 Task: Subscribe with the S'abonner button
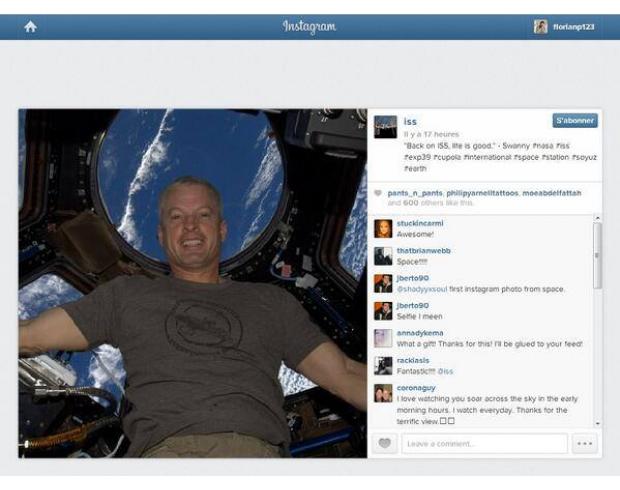575,121
